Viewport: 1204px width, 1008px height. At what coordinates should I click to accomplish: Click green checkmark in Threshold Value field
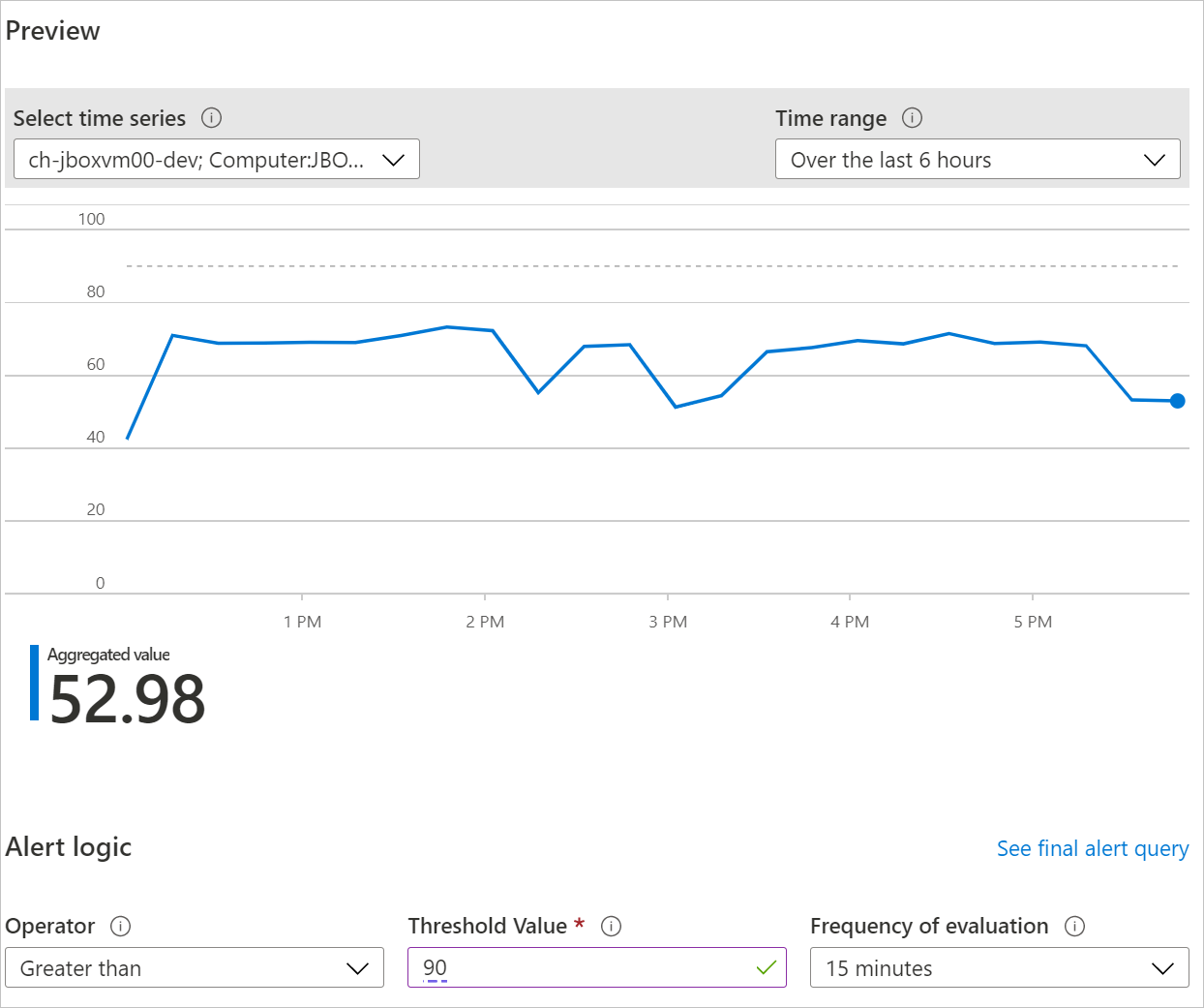point(767,967)
